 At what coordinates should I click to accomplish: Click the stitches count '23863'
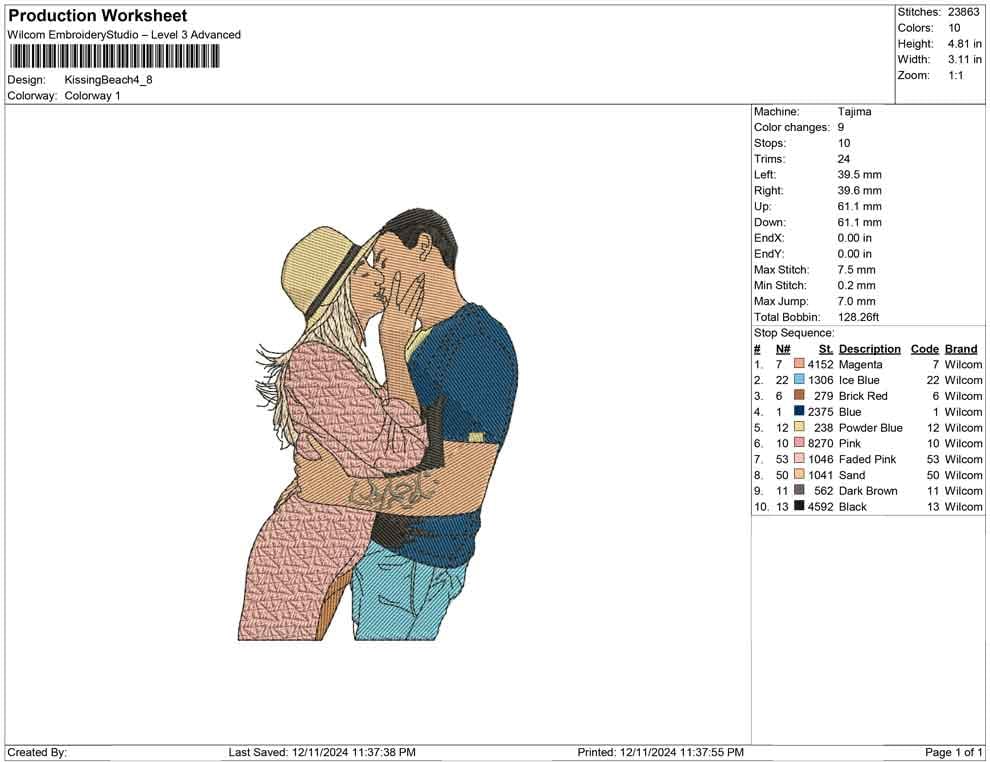pos(963,12)
